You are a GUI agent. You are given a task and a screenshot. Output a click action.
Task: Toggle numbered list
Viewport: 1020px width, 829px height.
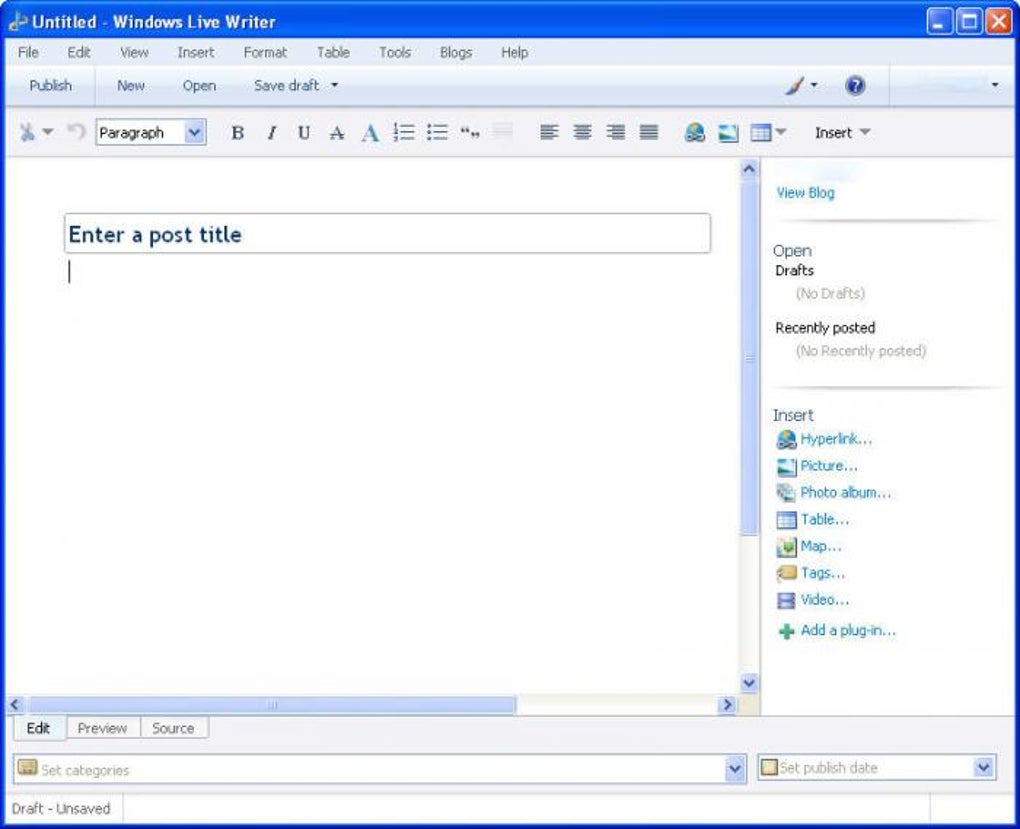pyautogui.click(x=404, y=133)
